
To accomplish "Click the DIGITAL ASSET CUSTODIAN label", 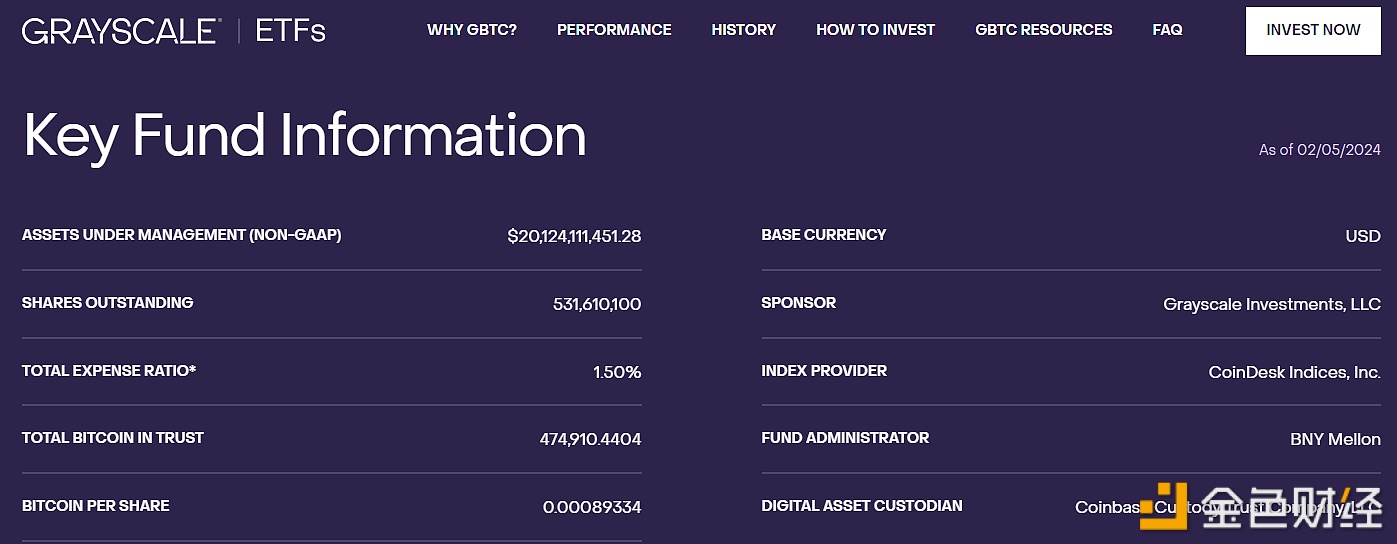I will pos(862,506).
